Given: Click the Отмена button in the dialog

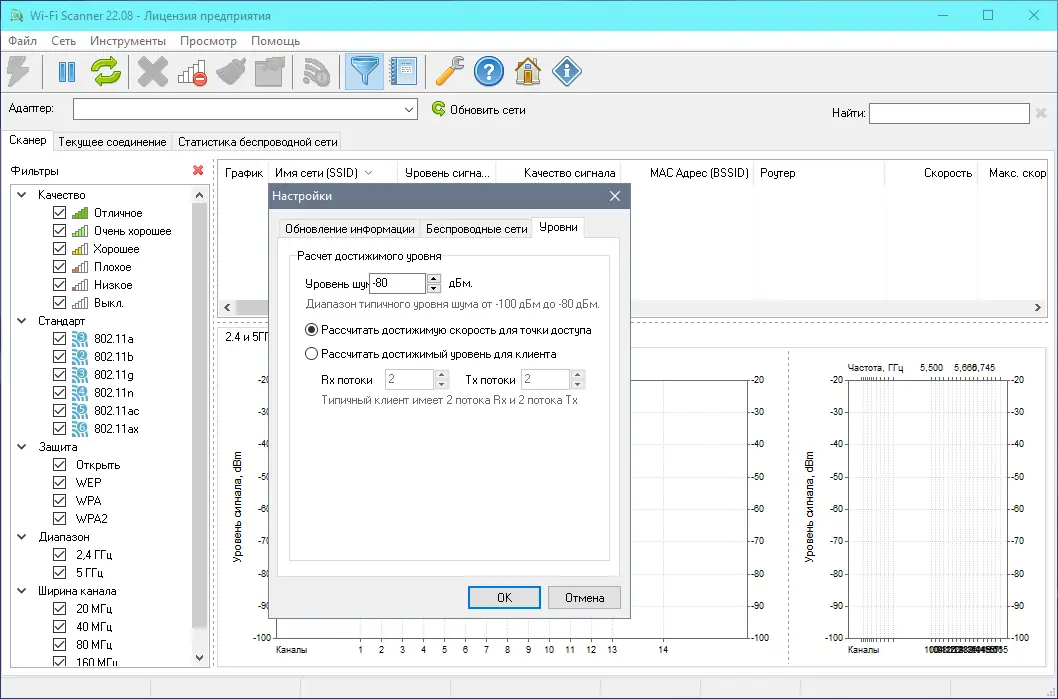Looking at the screenshot, I should tap(584, 597).
